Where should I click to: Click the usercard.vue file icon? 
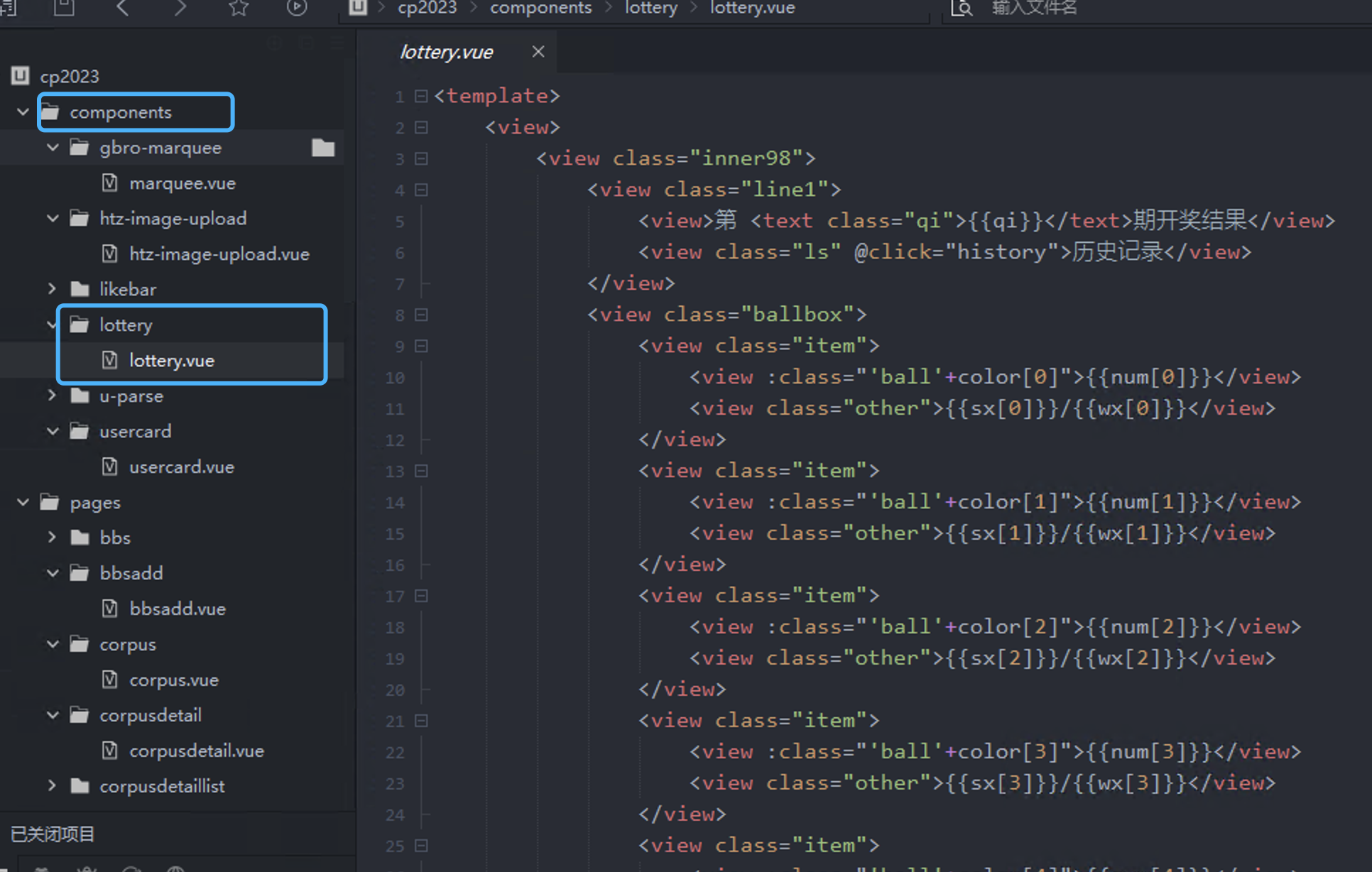109,467
